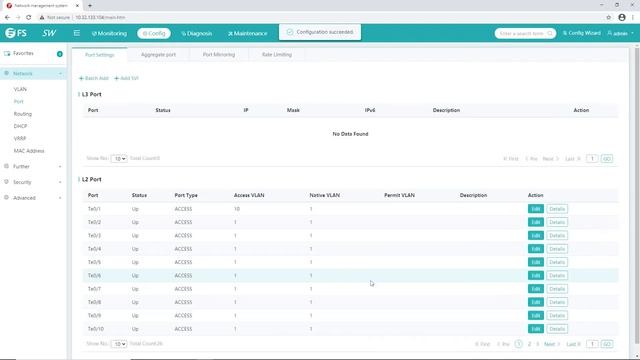
Task: Click the L3 Port page number field
Action: tap(592, 159)
